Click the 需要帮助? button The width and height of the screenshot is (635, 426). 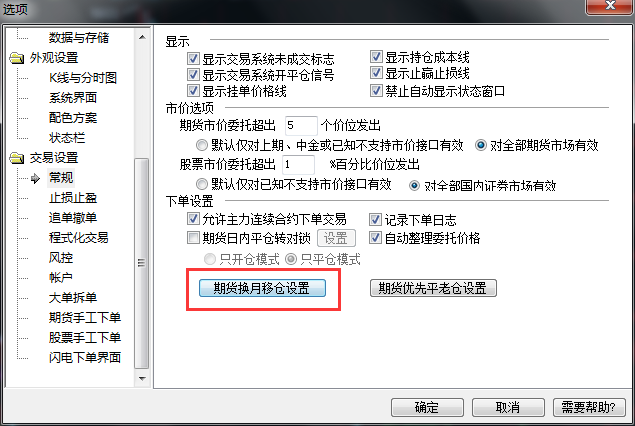pyautogui.click(x=589, y=407)
